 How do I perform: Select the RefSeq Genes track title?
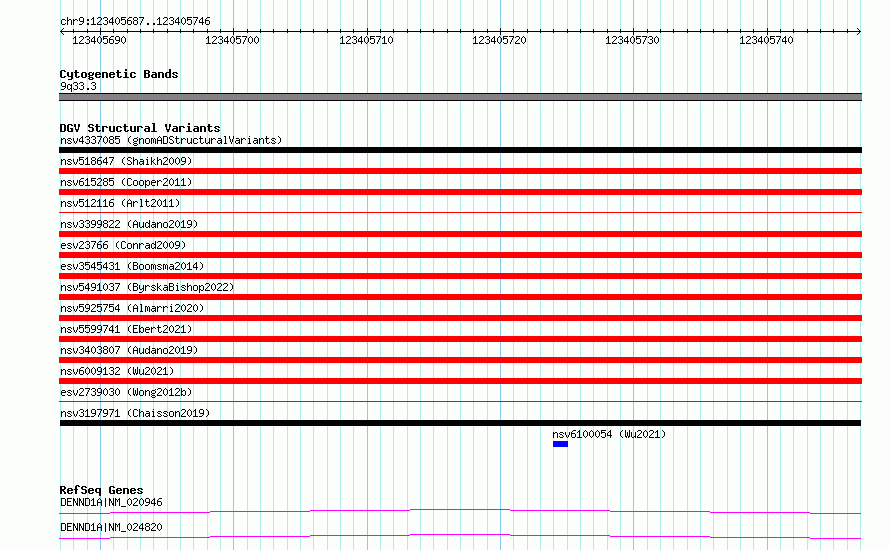[x=101, y=490]
